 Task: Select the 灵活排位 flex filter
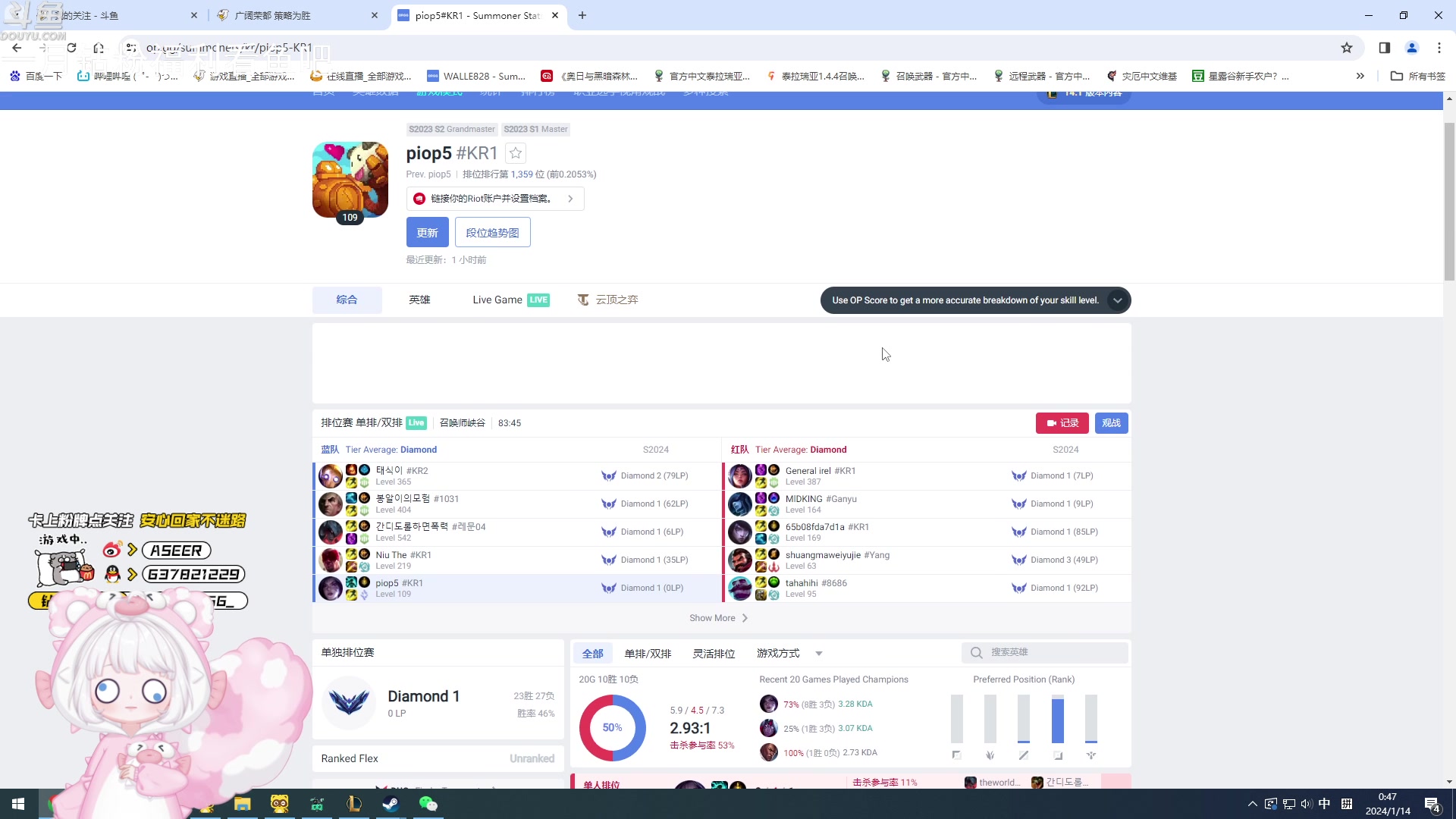click(x=714, y=654)
